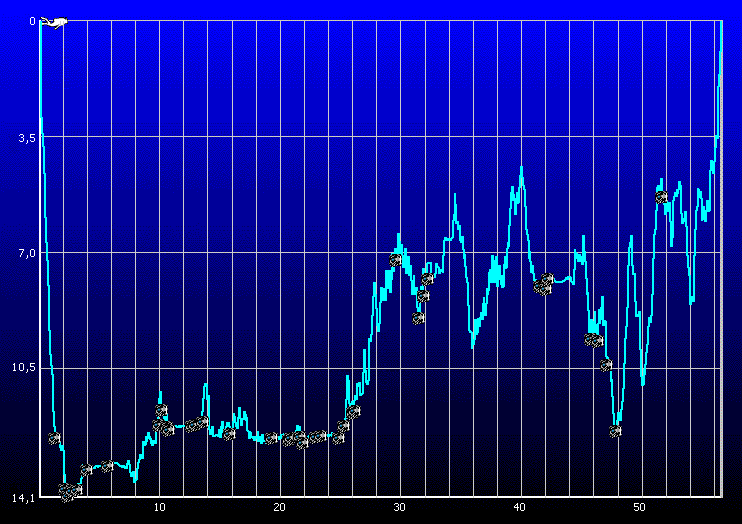Select the topmost camera icon at minute 10
This screenshot has width=742, height=524.
[161, 410]
